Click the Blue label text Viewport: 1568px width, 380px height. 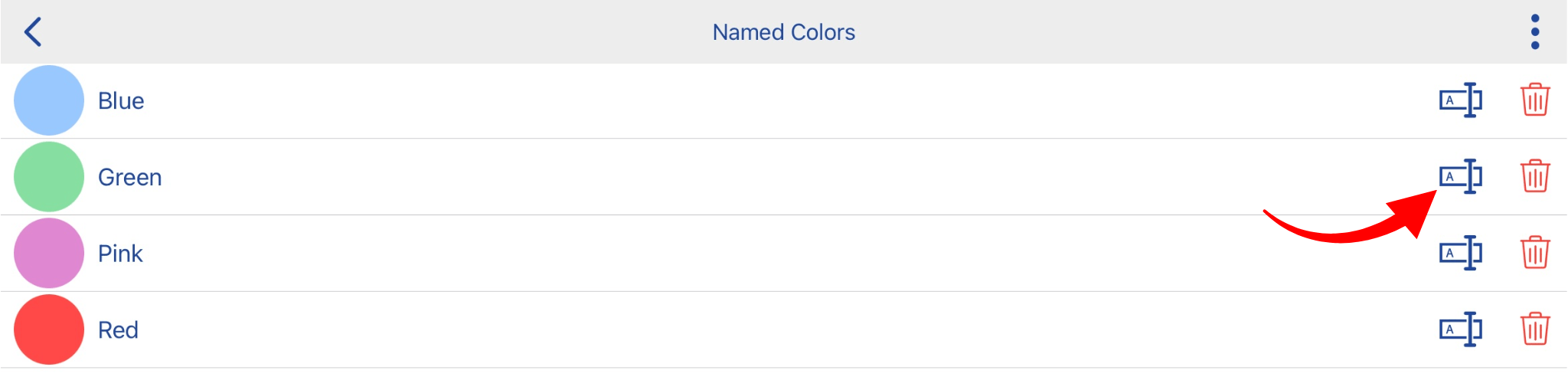121,101
